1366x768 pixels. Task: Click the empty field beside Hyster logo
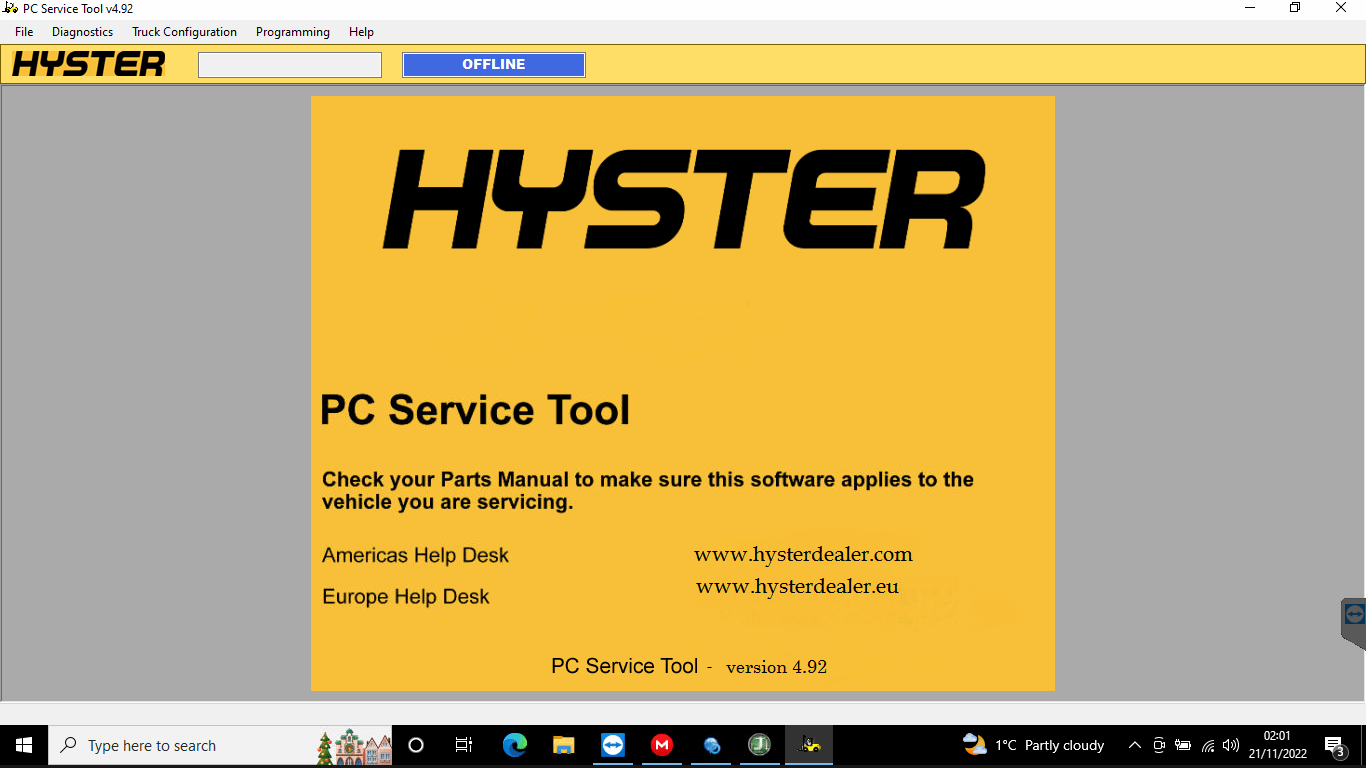click(290, 65)
